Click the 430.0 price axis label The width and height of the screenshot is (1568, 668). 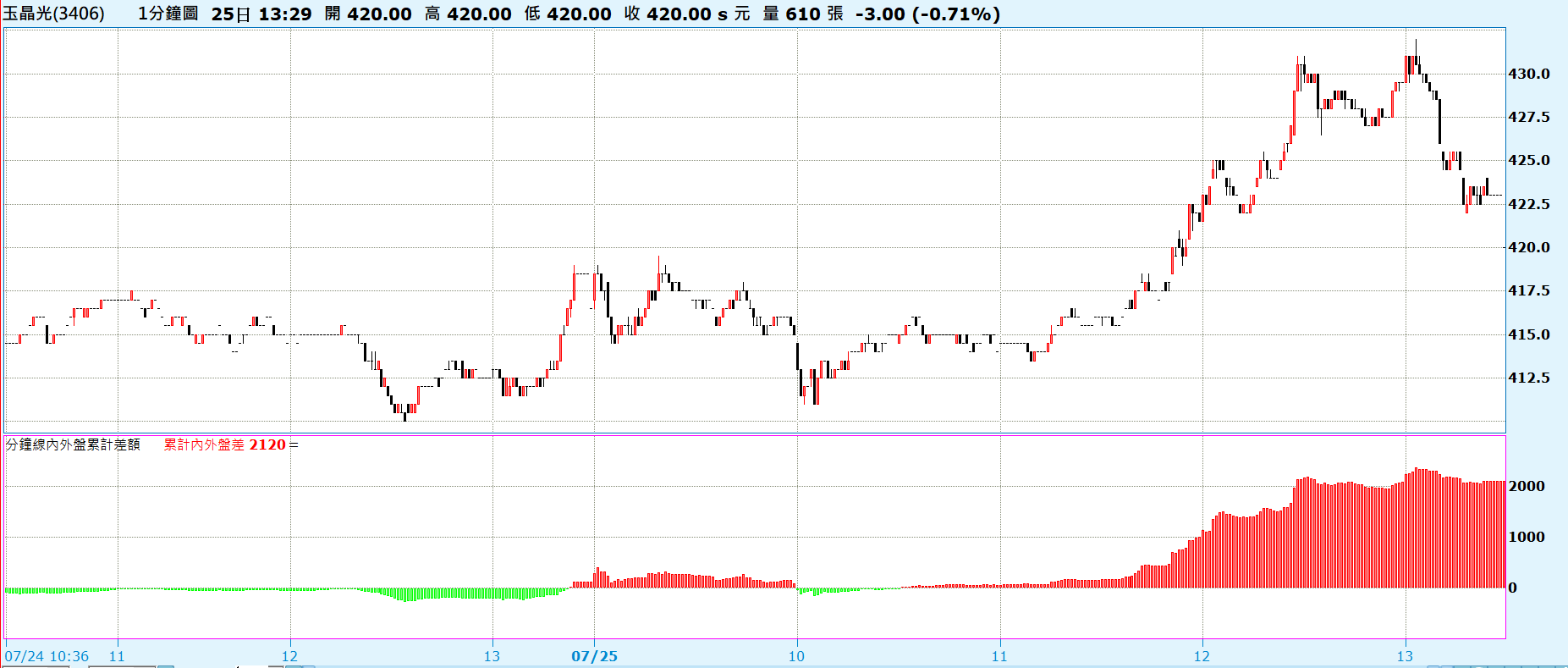1528,74
